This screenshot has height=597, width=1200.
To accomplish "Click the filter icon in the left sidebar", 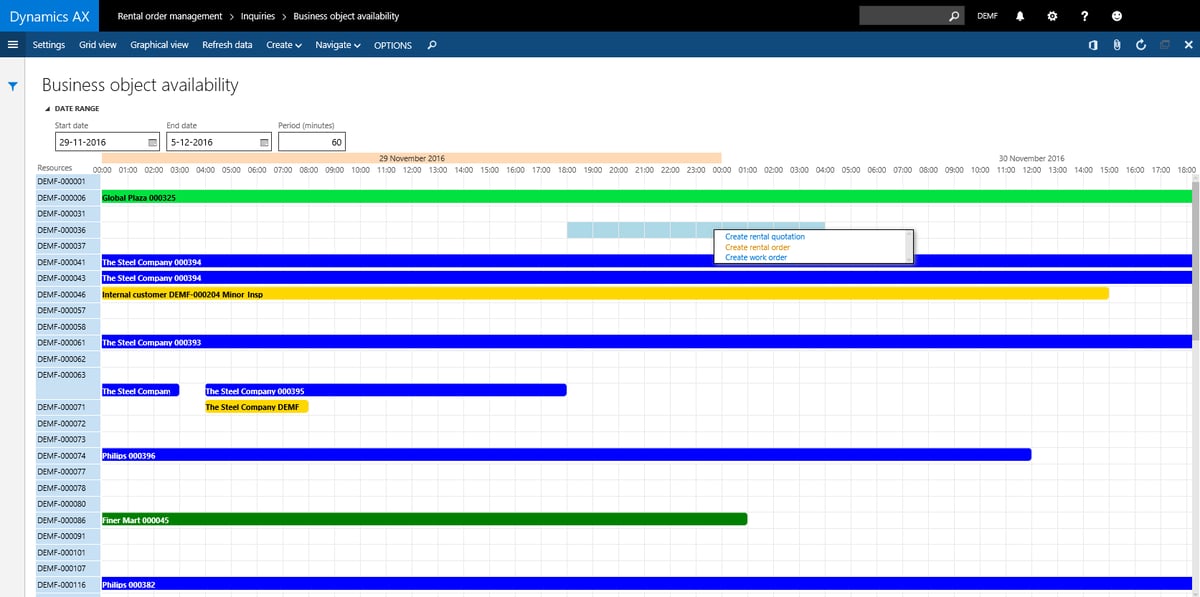I will click(13, 86).
